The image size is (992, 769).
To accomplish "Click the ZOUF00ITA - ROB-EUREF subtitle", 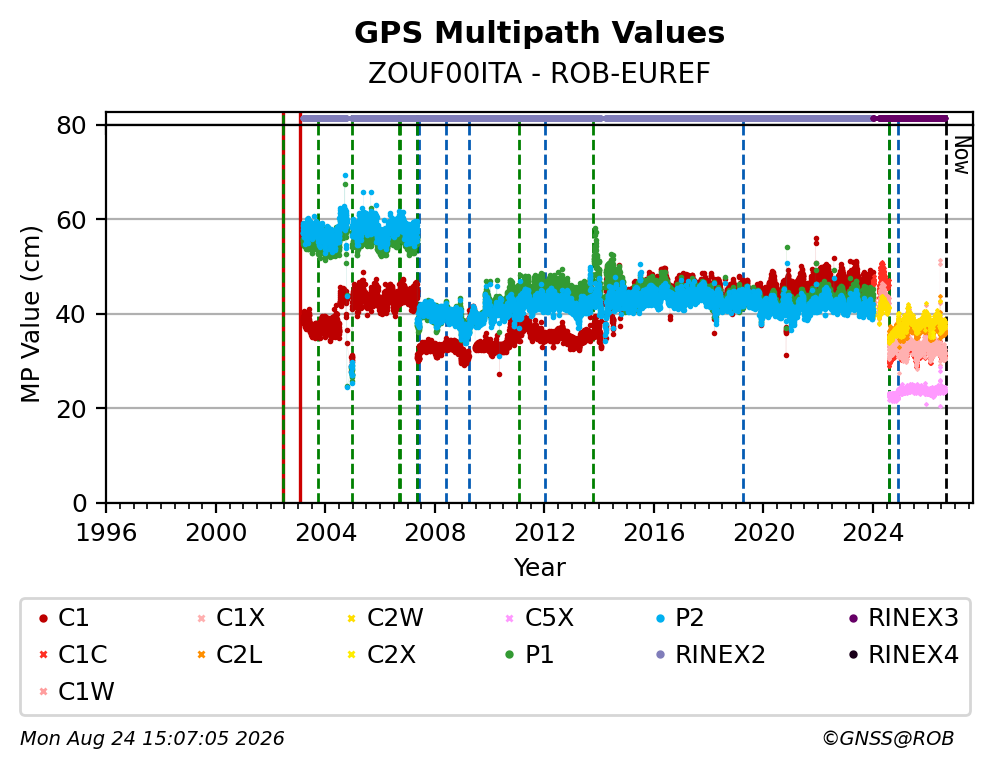I will 539,74.
